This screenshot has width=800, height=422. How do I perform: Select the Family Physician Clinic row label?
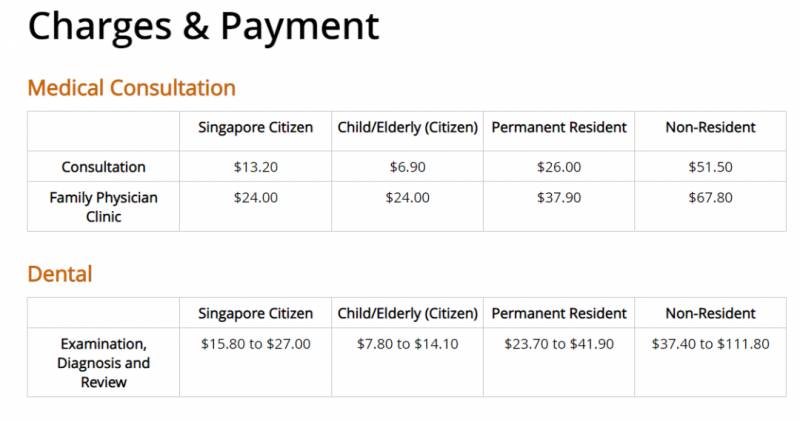103,206
